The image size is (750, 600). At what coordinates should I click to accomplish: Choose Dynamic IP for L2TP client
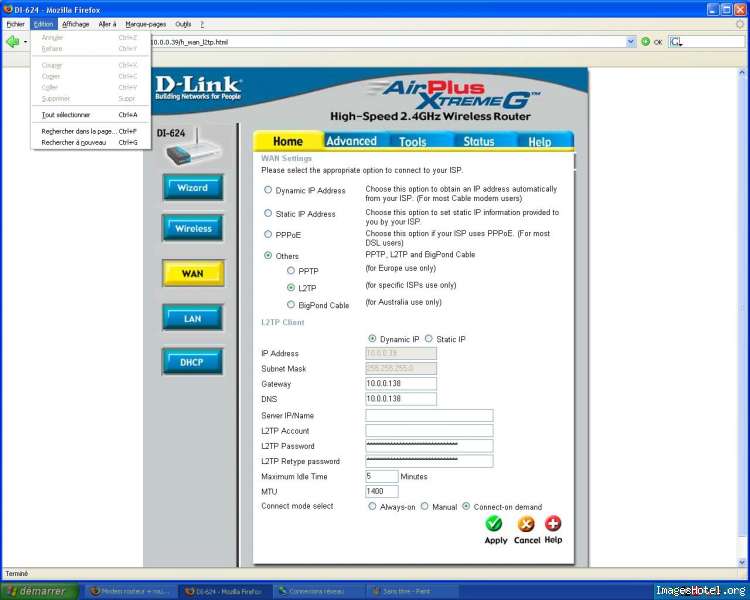(372, 338)
